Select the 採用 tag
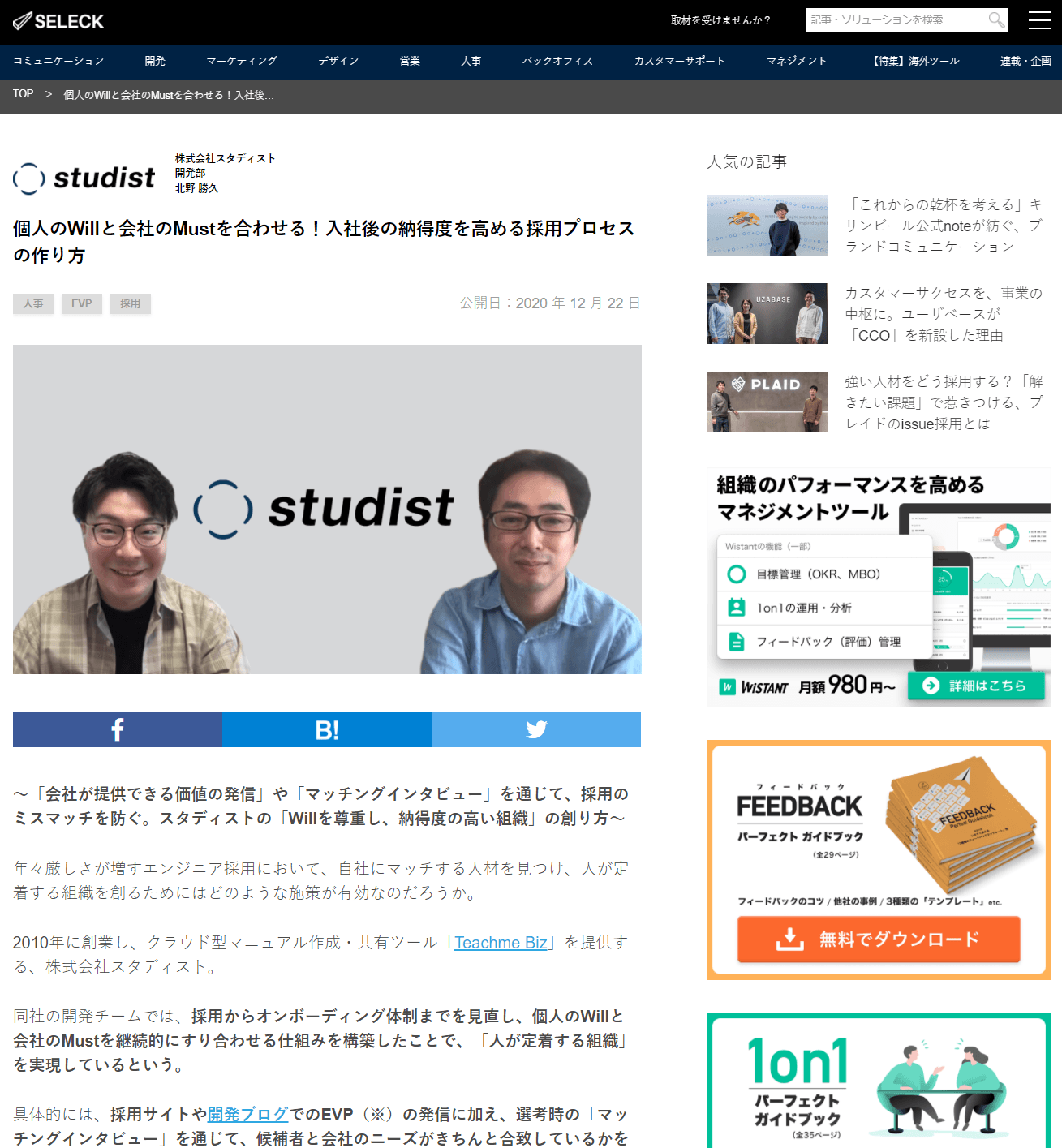The width and height of the screenshot is (1062, 1148). (x=130, y=303)
